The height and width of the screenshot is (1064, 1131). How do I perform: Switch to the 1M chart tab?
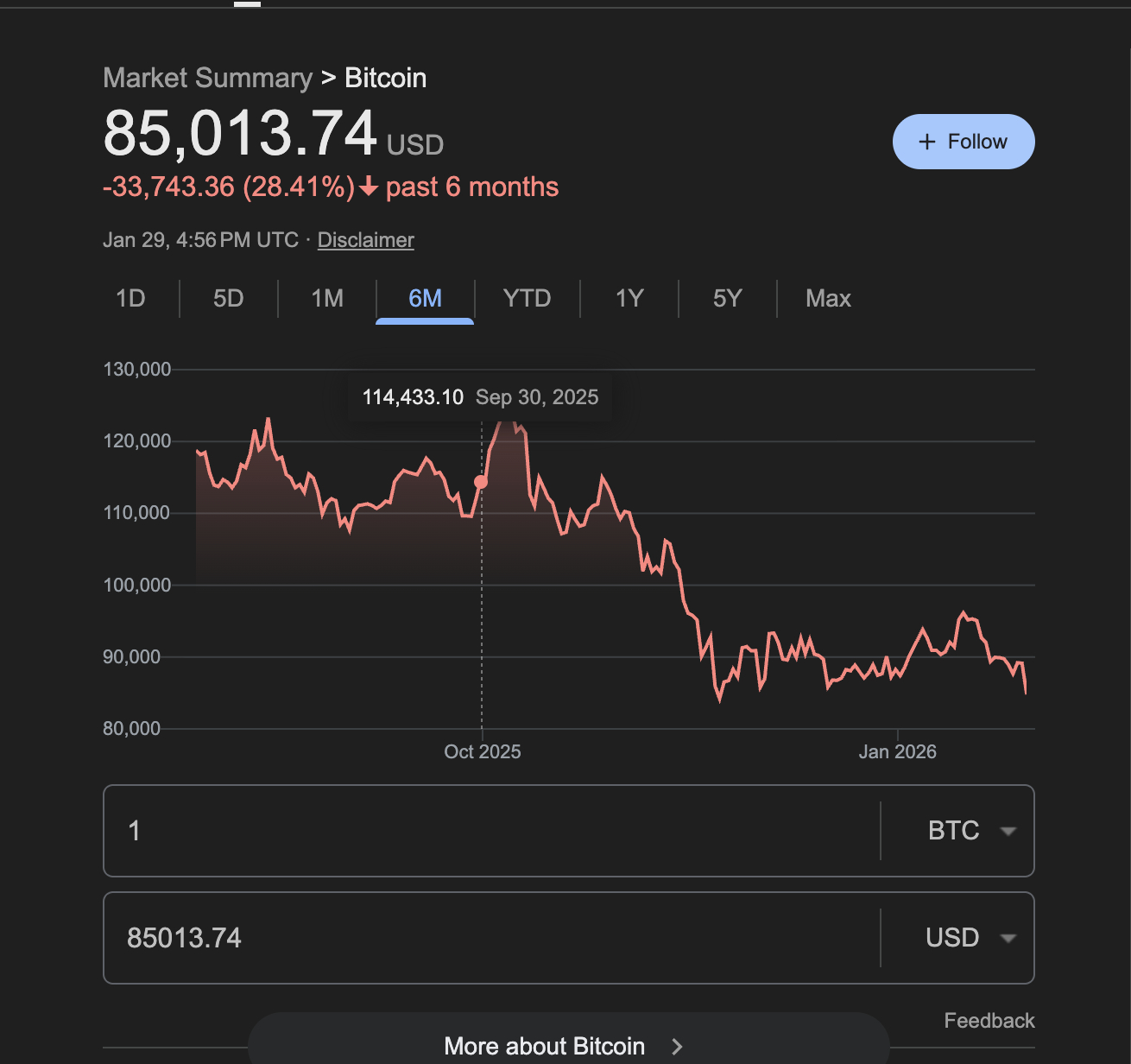327,299
